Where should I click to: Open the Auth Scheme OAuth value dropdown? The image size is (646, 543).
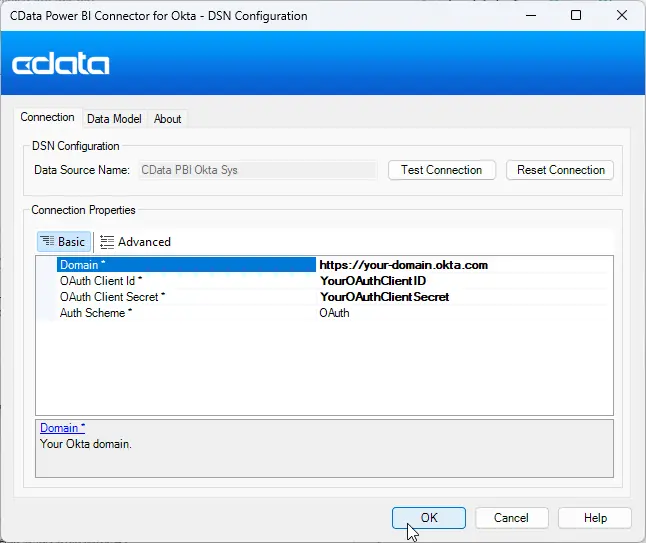[462, 313]
